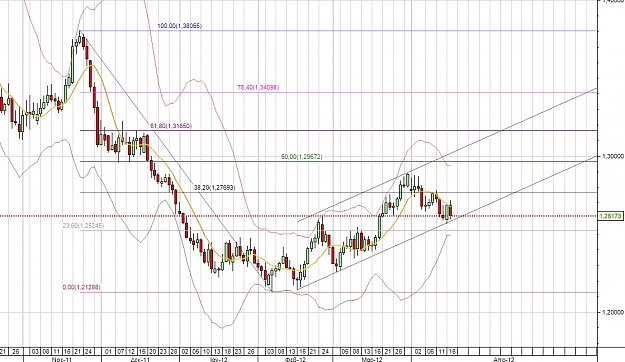Select date label 01 on time axis
The width and height of the screenshot is (625, 362).
[x=108, y=352]
